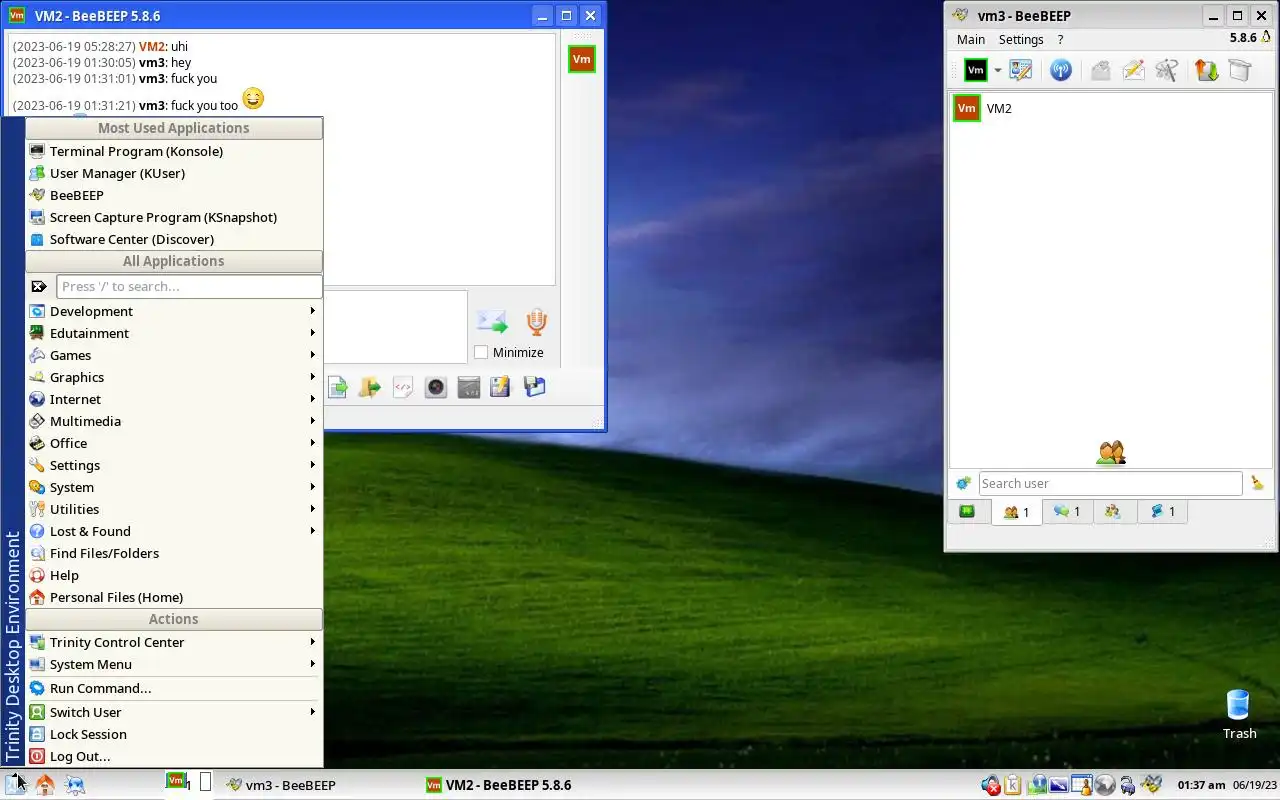The width and height of the screenshot is (1280, 800).
Task: Switch to the chat bubbles tab
Action: pyautogui.click(x=1067, y=511)
